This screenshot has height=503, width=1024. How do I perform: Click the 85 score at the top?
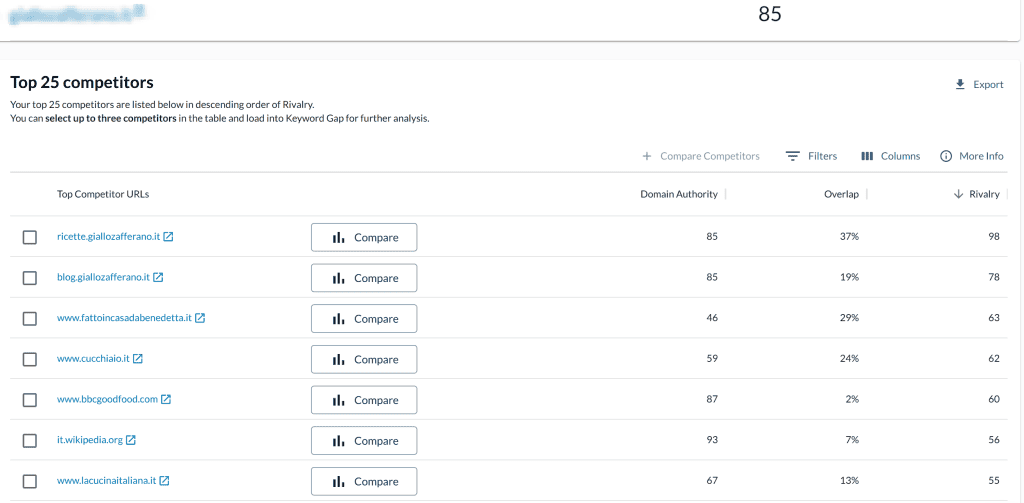(x=770, y=14)
